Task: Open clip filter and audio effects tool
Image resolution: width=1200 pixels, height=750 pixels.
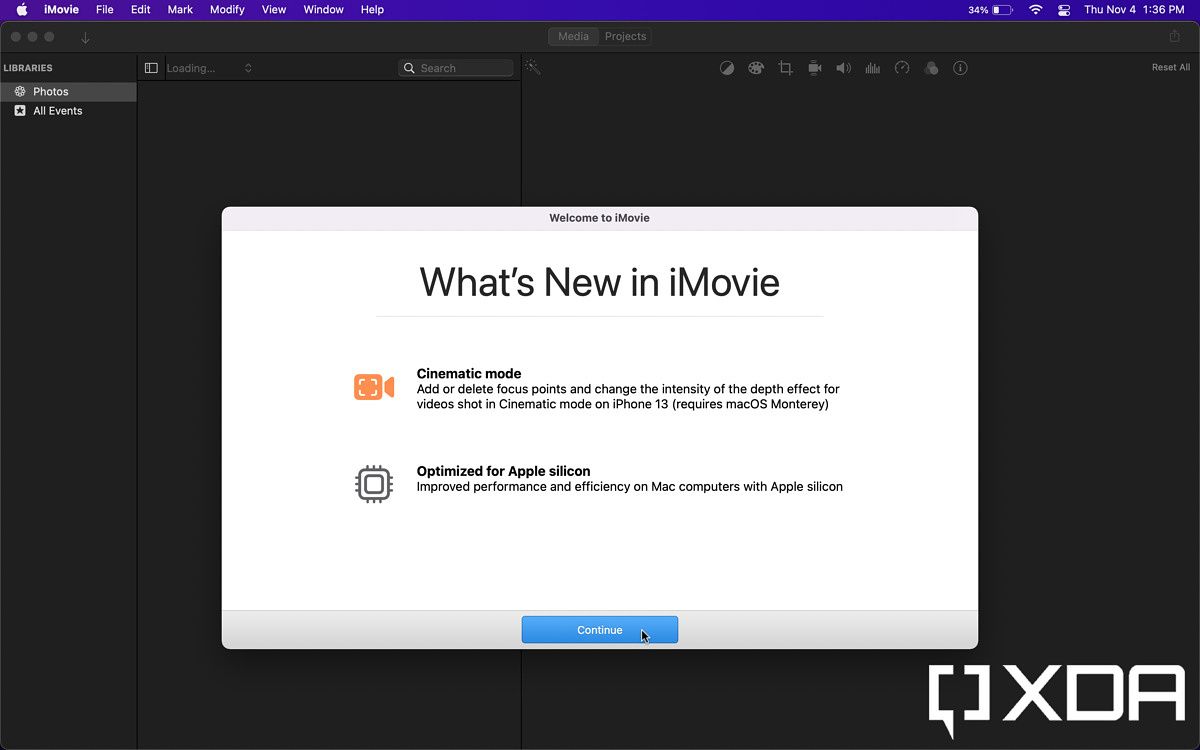Action: pyautogui.click(x=931, y=68)
